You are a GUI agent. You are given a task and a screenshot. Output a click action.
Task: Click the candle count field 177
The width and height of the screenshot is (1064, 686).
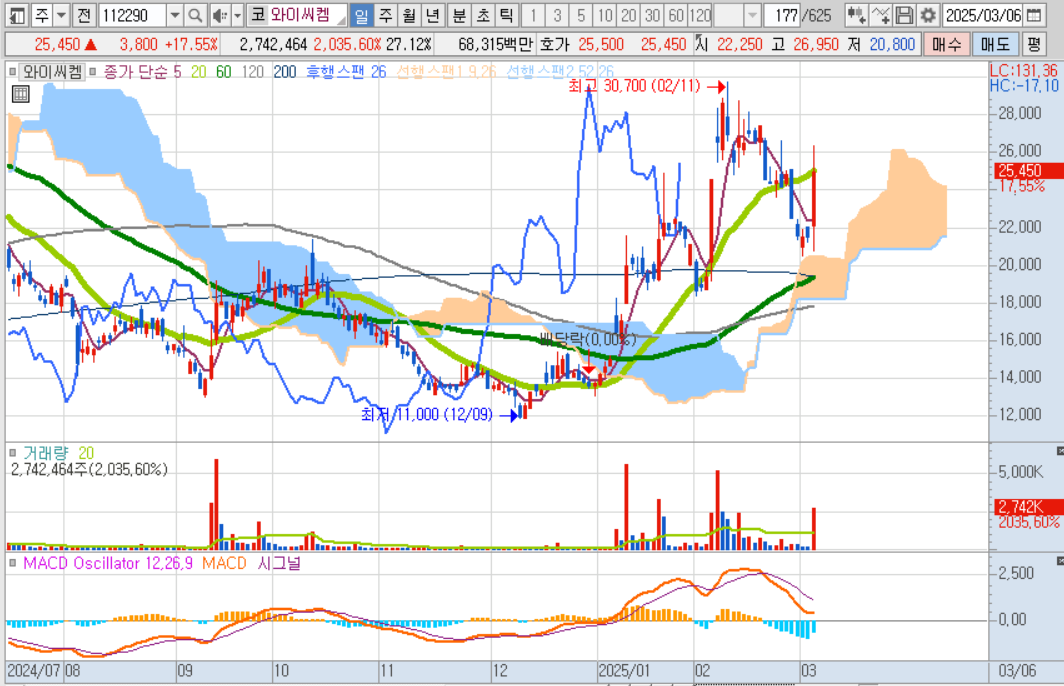click(x=782, y=14)
